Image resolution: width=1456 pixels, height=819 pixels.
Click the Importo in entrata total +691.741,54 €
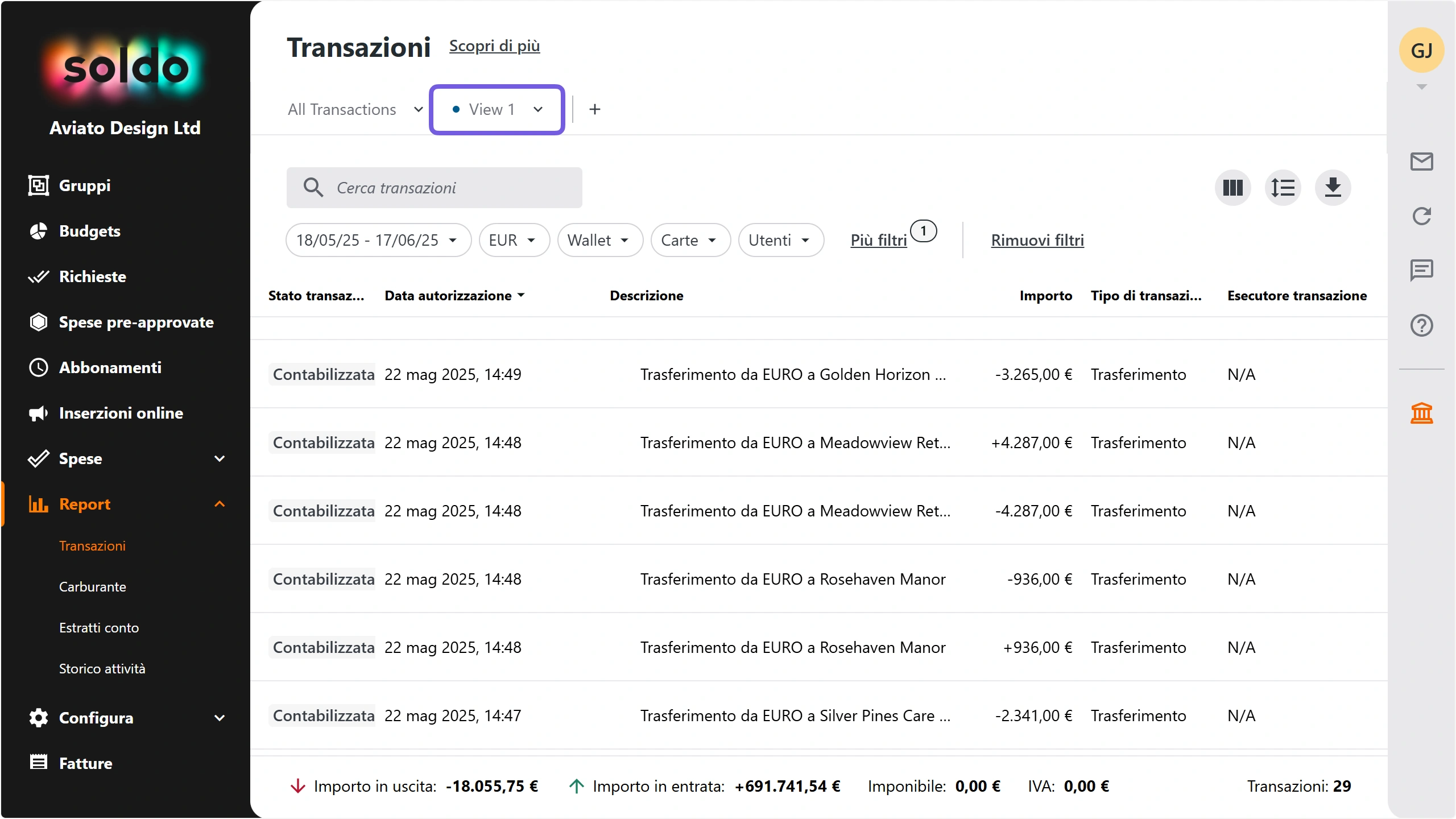tap(787, 786)
